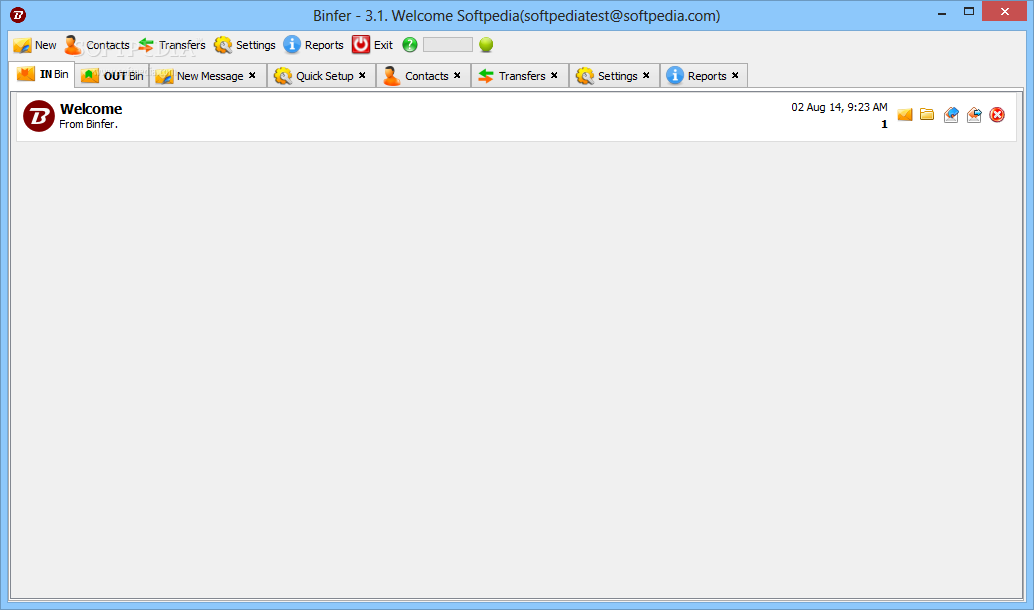Close the Binfer window
This screenshot has height=610, width=1034.
[1004, 11]
